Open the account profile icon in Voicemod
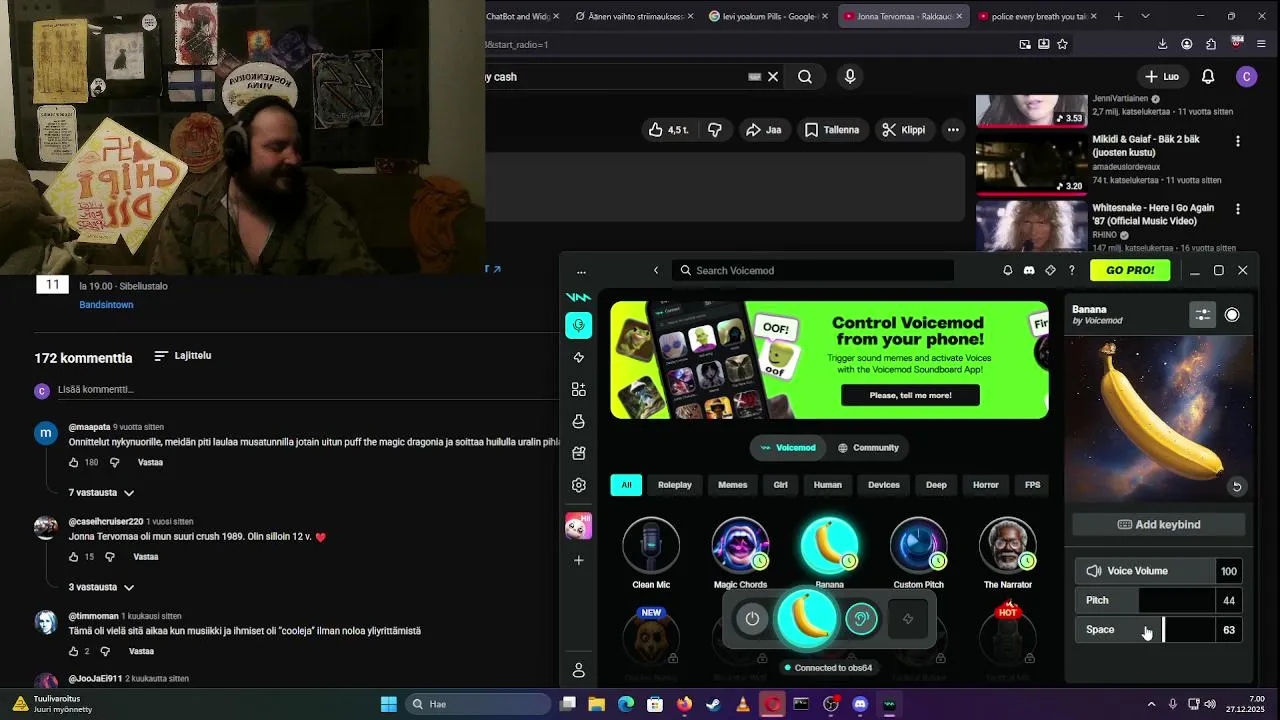The height and width of the screenshot is (720, 1280). pyautogui.click(x=579, y=670)
